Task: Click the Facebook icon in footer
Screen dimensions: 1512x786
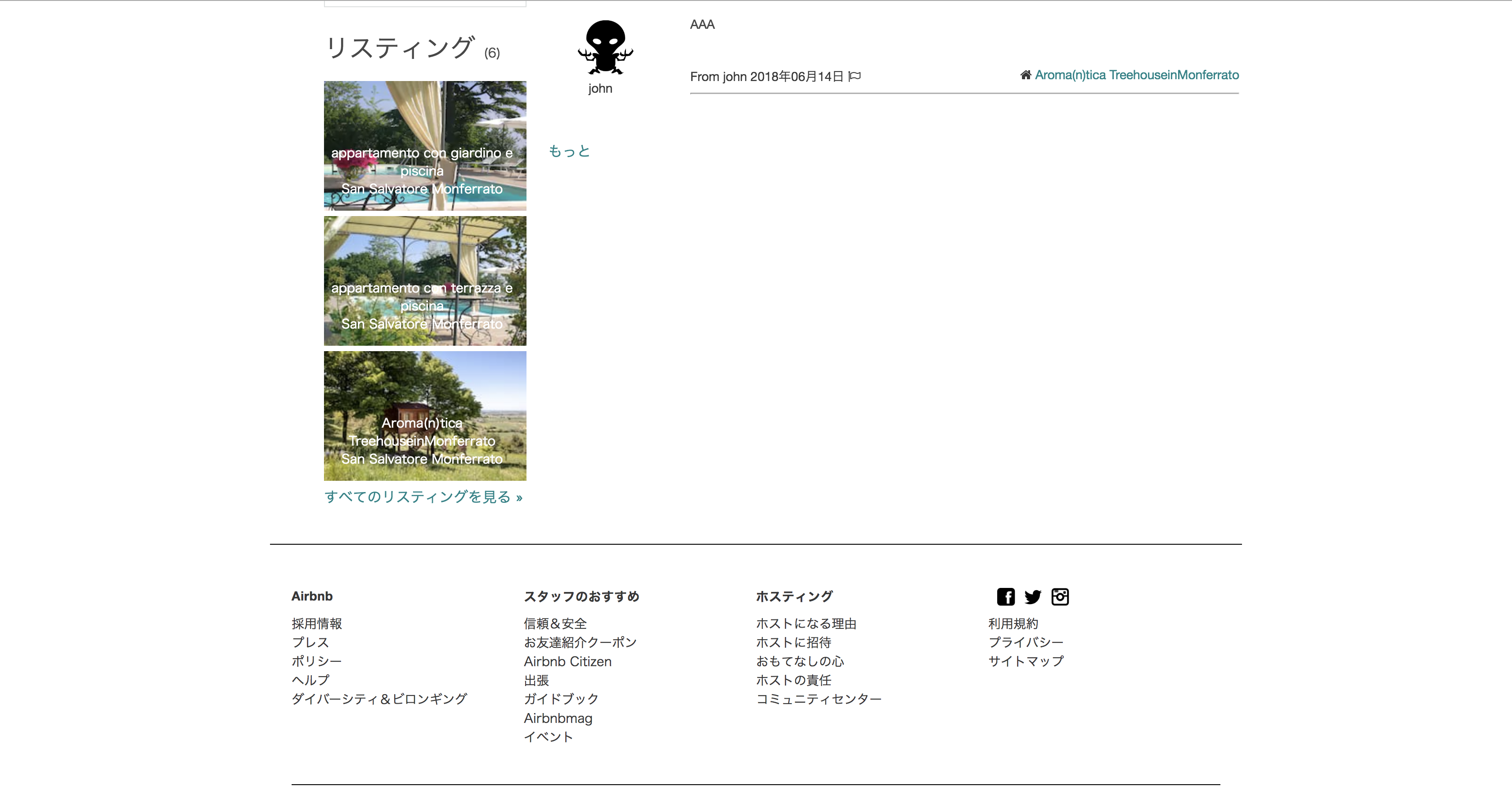Action: coord(1005,596)
